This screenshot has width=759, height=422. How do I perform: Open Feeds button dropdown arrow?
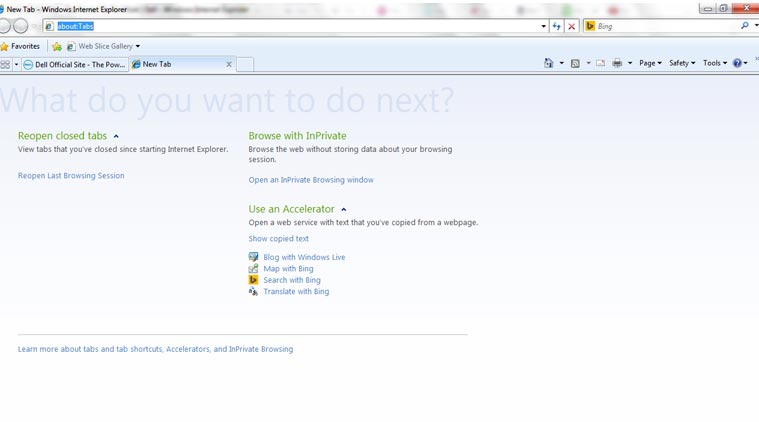tap(588, 63)
